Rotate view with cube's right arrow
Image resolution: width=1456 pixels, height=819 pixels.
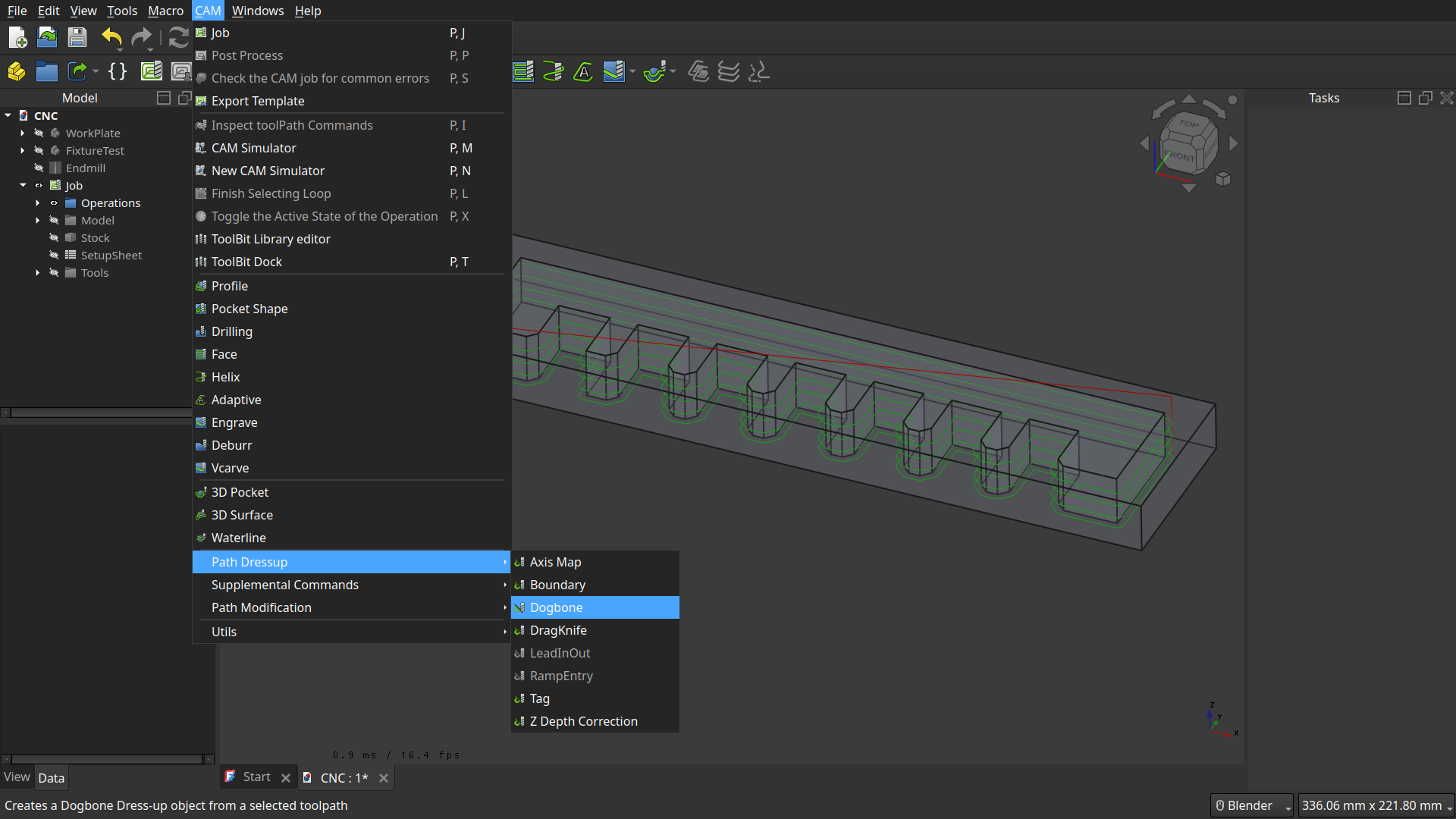(x=1234, y=143)
